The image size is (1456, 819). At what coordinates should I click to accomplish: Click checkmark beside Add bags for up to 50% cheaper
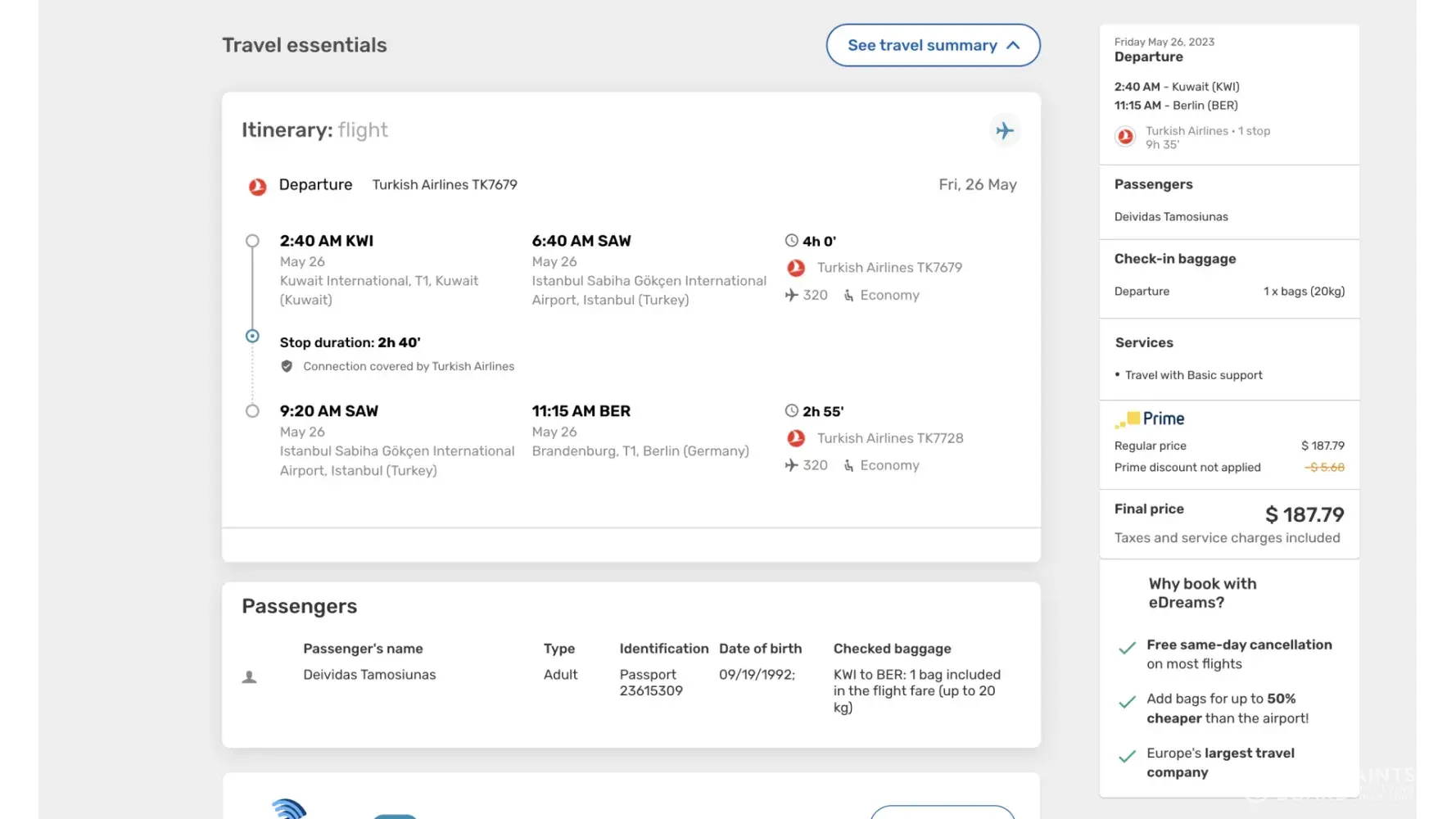coord(1127,702)
